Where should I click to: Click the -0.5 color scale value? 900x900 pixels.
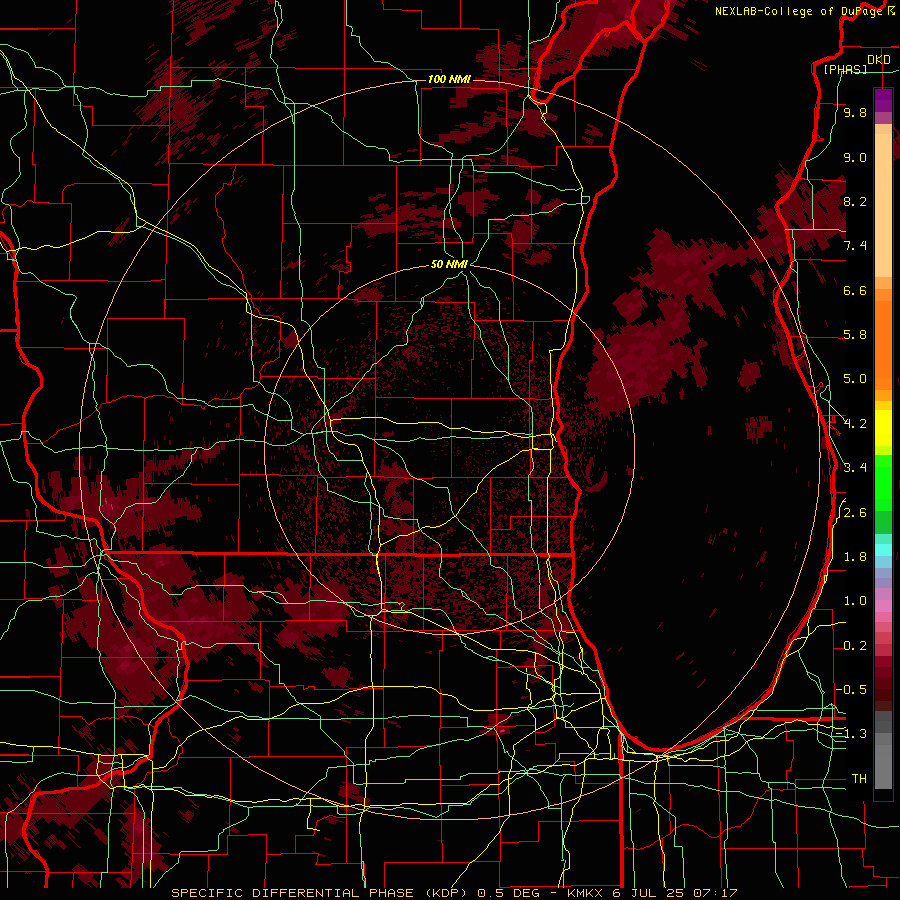[x=851, y=690]
